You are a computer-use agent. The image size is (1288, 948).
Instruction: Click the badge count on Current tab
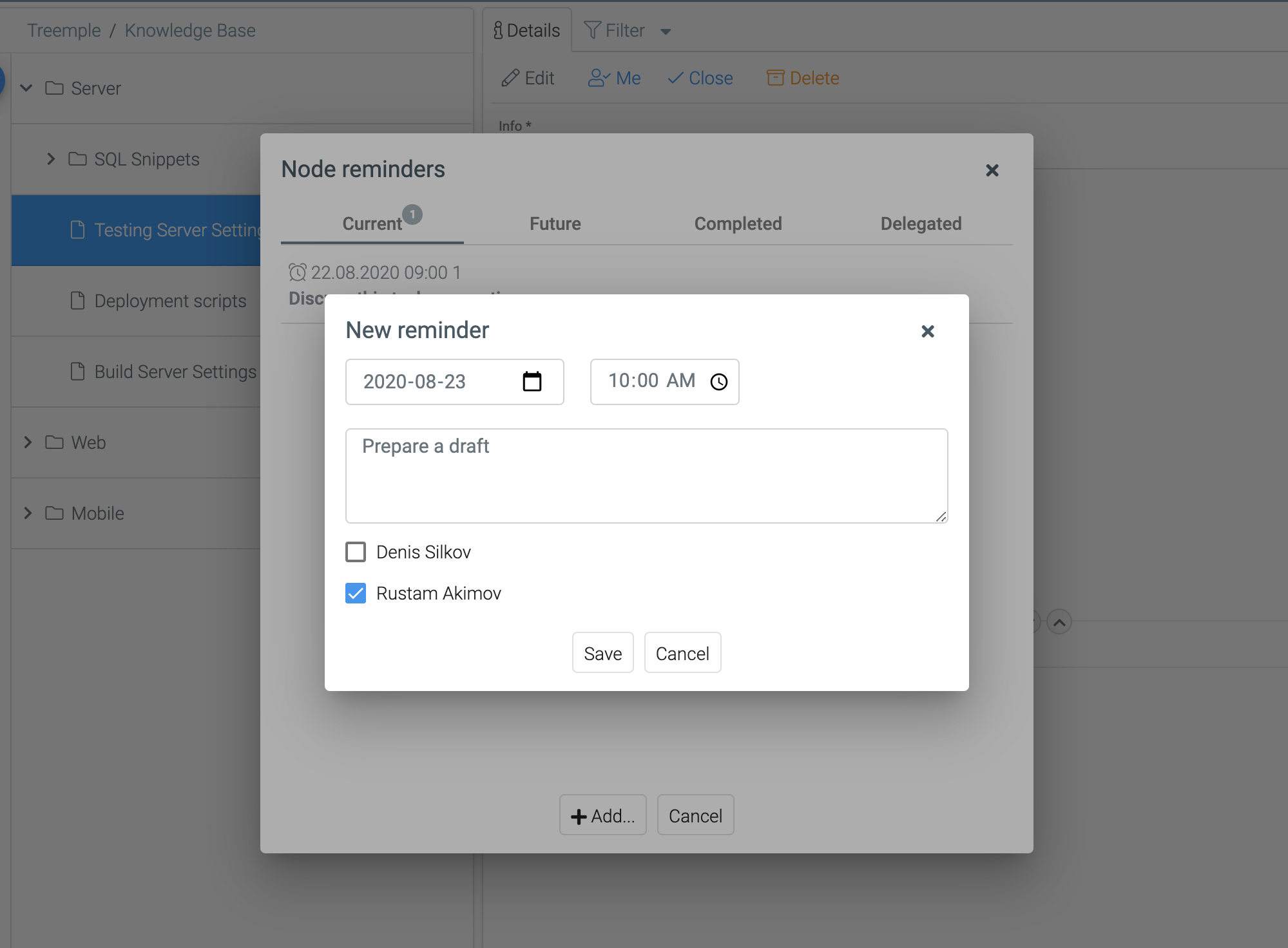pyautogui.click(x=412, y=214)
